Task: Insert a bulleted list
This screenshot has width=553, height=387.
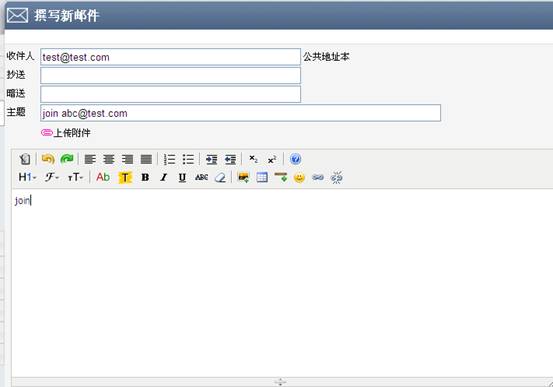Action: (x=188, y=159)
